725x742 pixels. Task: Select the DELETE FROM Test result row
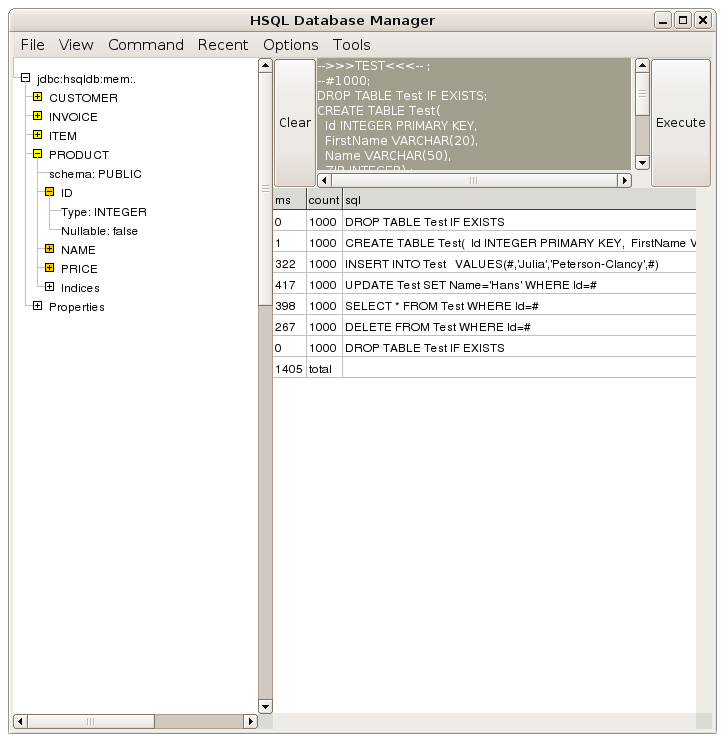[484, 327]
